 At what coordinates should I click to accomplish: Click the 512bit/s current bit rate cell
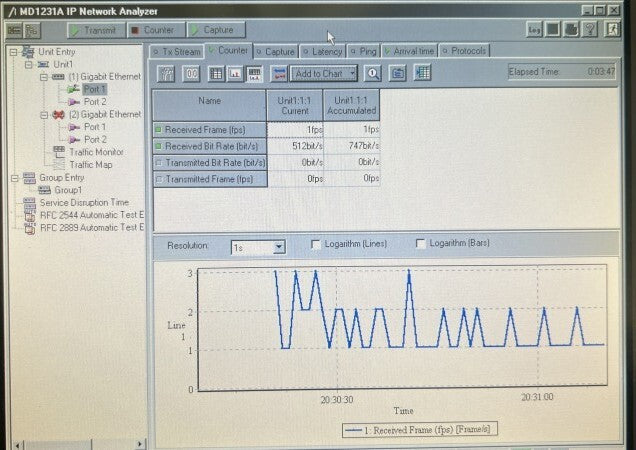[295, 146]
